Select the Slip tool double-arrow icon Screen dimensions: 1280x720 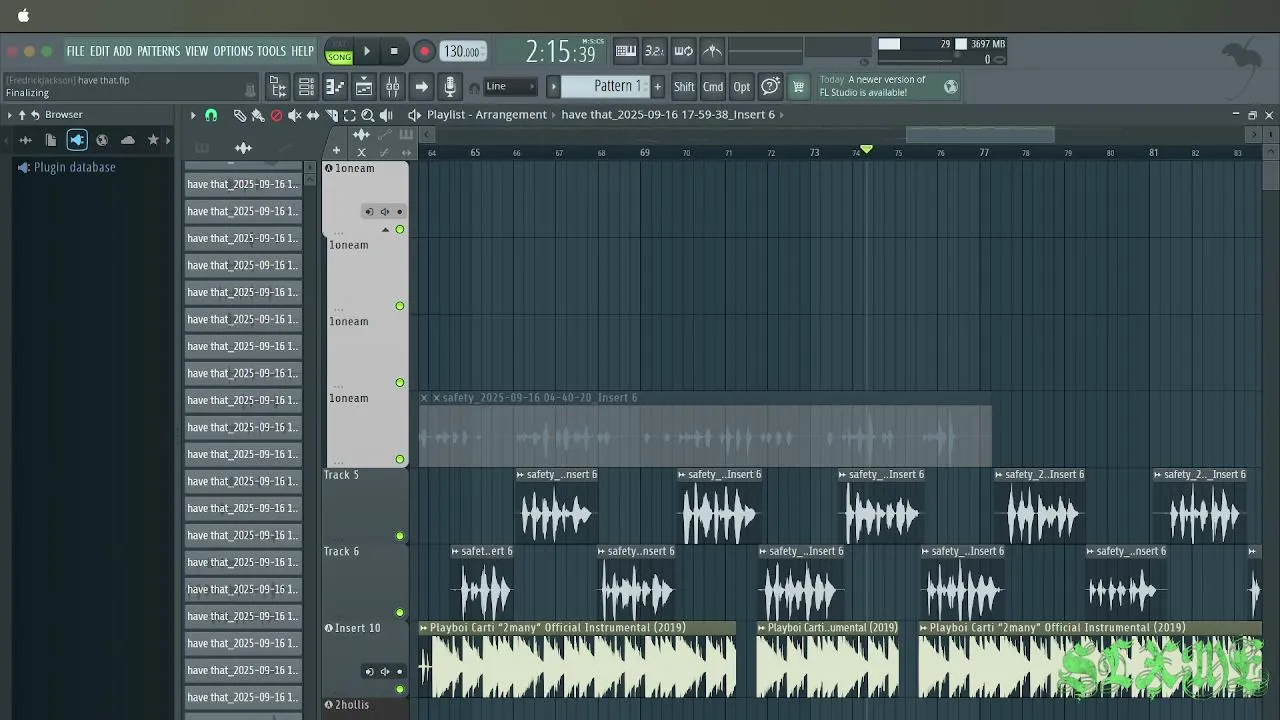point(313,115)
